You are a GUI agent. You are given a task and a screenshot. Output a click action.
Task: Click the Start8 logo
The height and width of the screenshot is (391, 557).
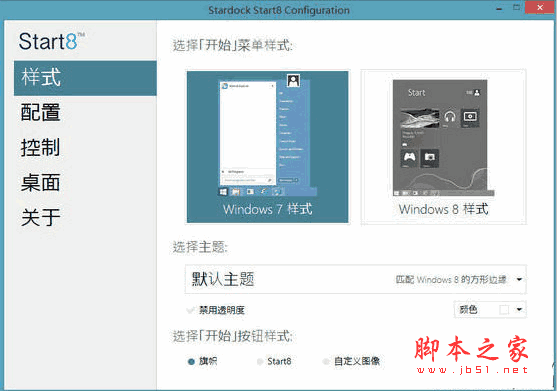point(52,41)
